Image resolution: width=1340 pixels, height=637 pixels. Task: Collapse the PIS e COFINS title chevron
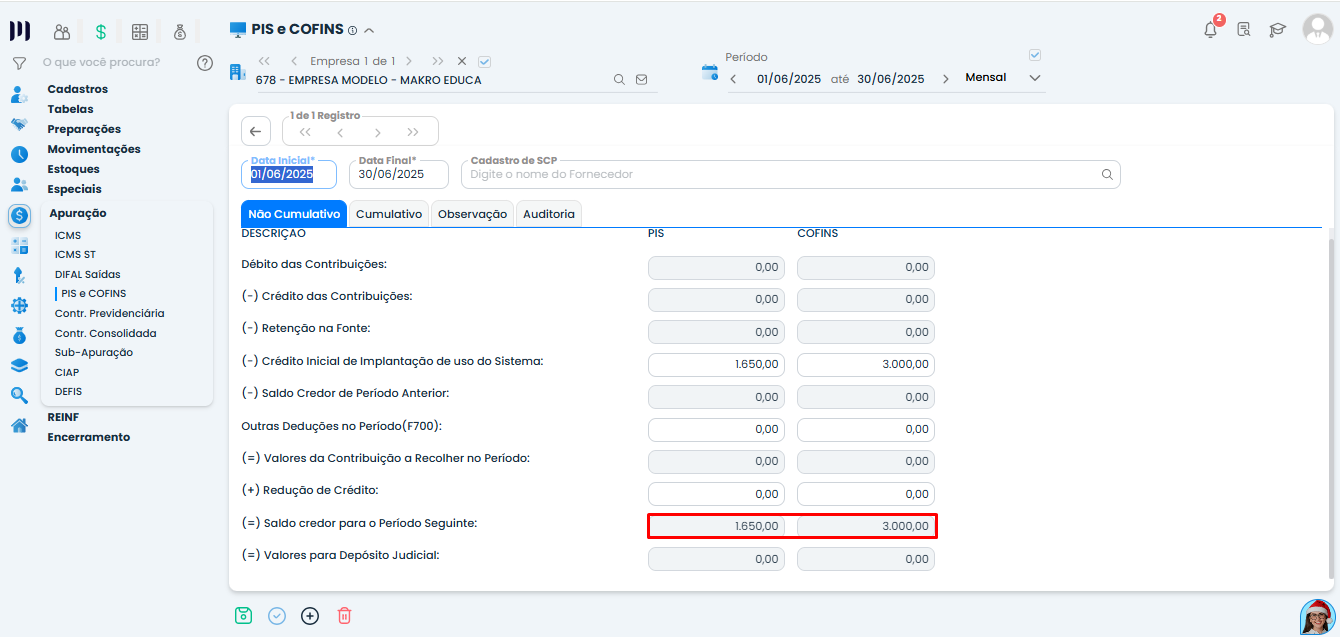click(x=369, y=30)
